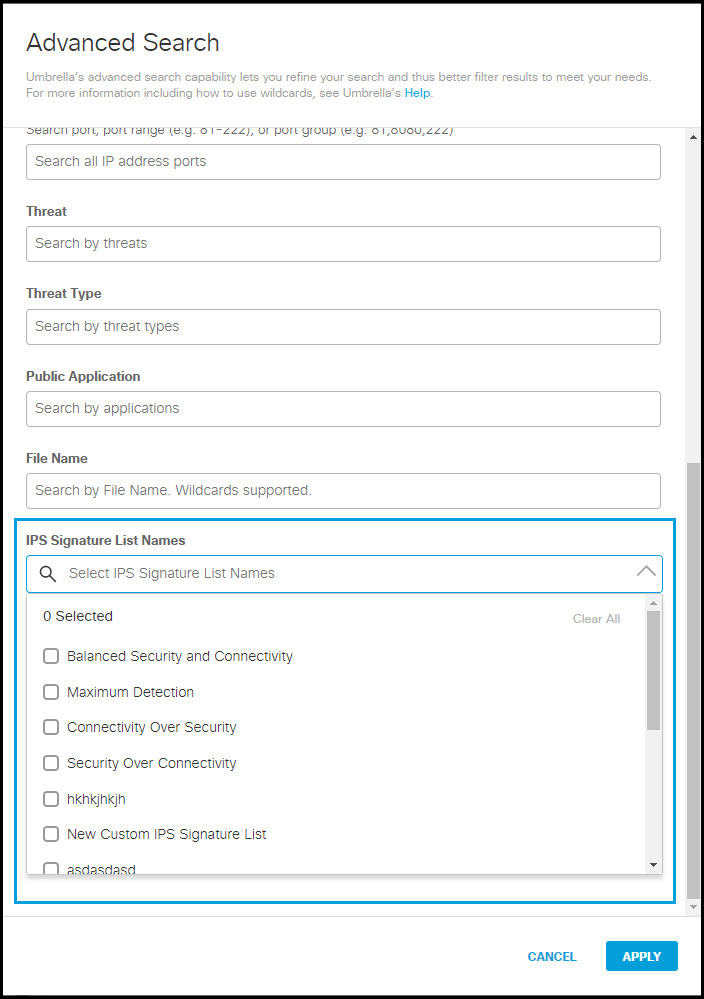
Task: Tick the Connectivity Over Security checkbox
Action: pyautogui.click(x=51, y=728)
